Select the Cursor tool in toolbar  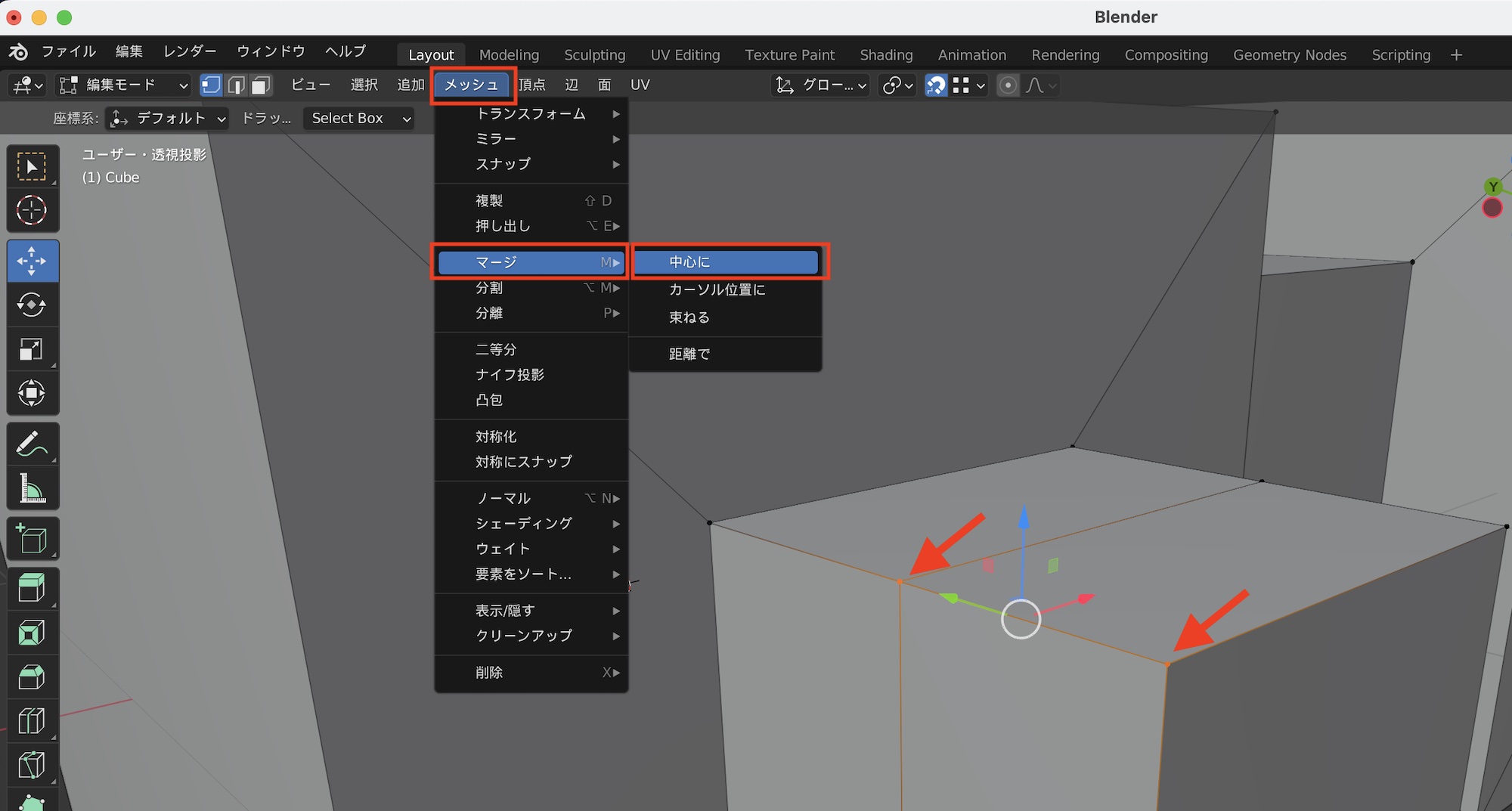pyautogui.click(x=32, y=210)
